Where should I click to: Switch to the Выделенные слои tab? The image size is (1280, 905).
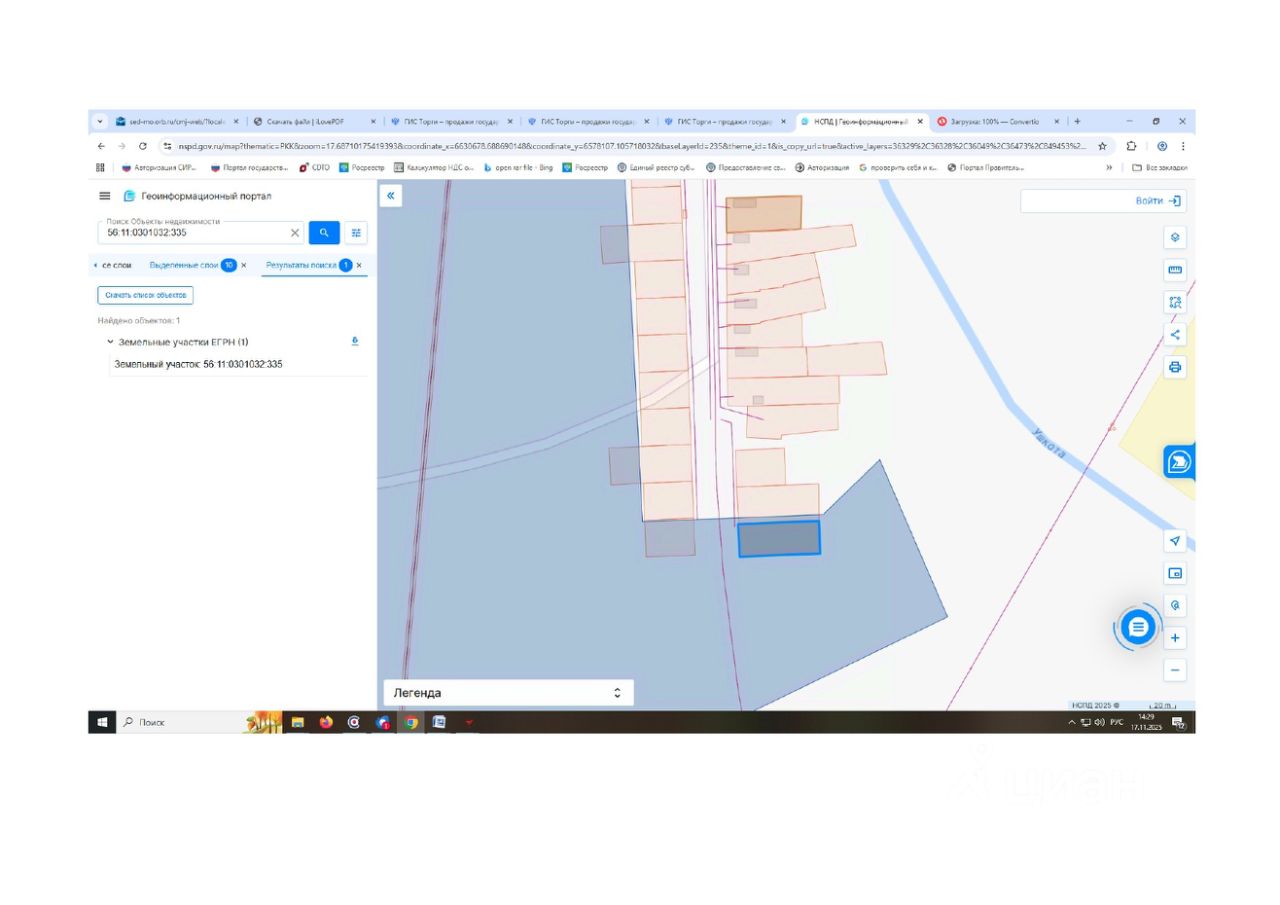(184, 266)
